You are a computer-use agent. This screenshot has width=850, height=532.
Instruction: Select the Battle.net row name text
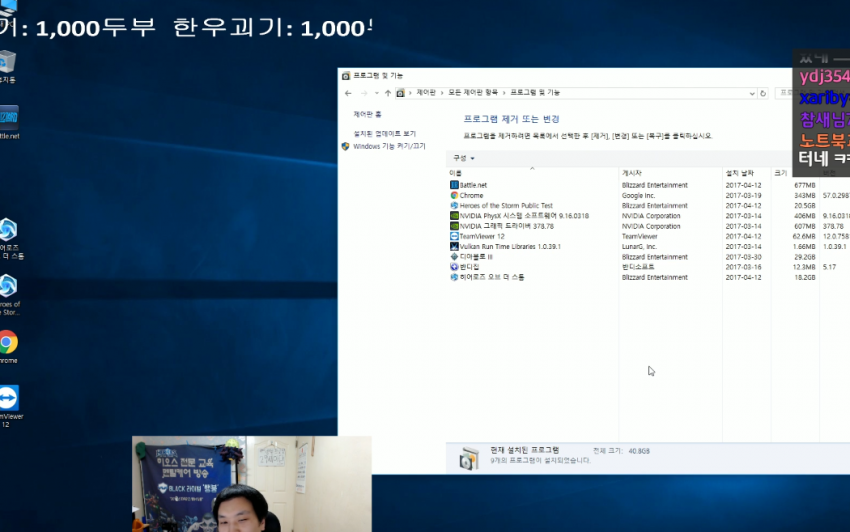473,185
